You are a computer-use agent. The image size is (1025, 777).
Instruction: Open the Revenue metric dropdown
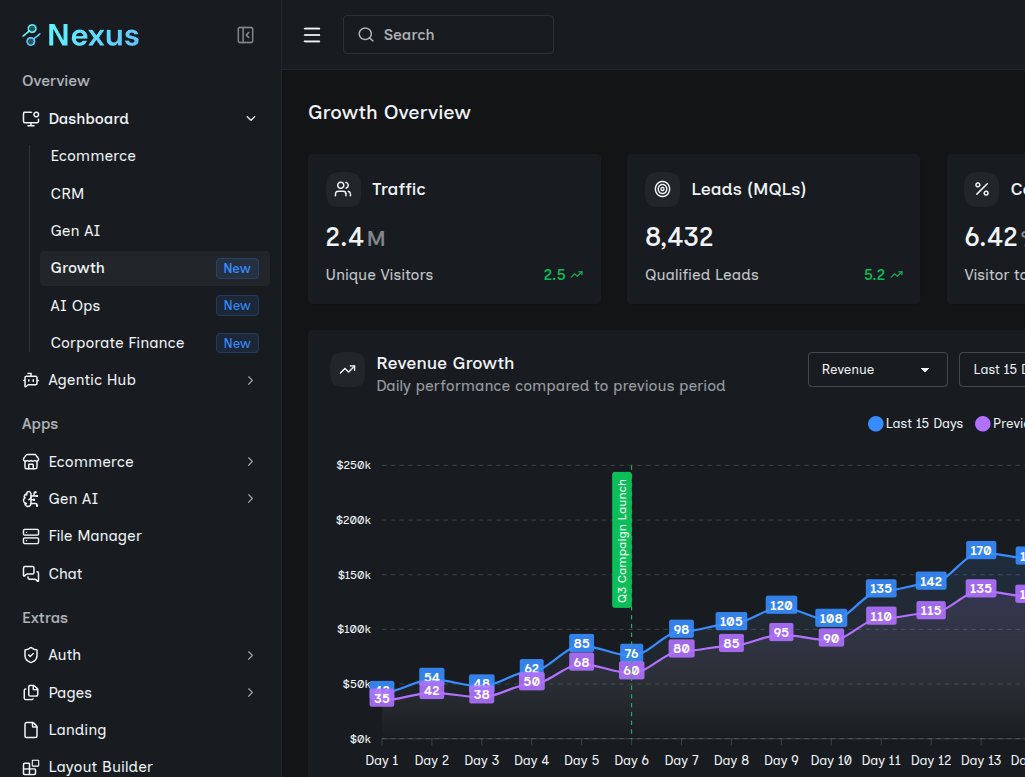pyautogui.click(x=877, y=370)
